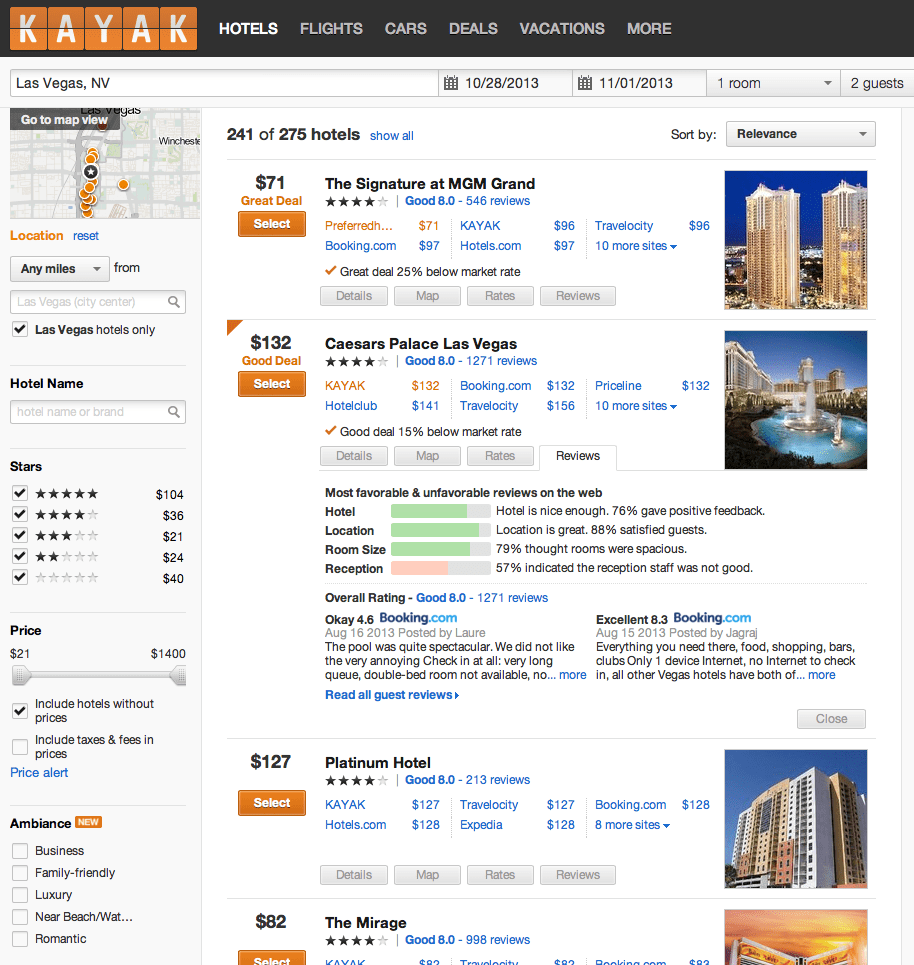Open the VACATIONS navigation tab
Screen dimensions: 914x965
562,29
